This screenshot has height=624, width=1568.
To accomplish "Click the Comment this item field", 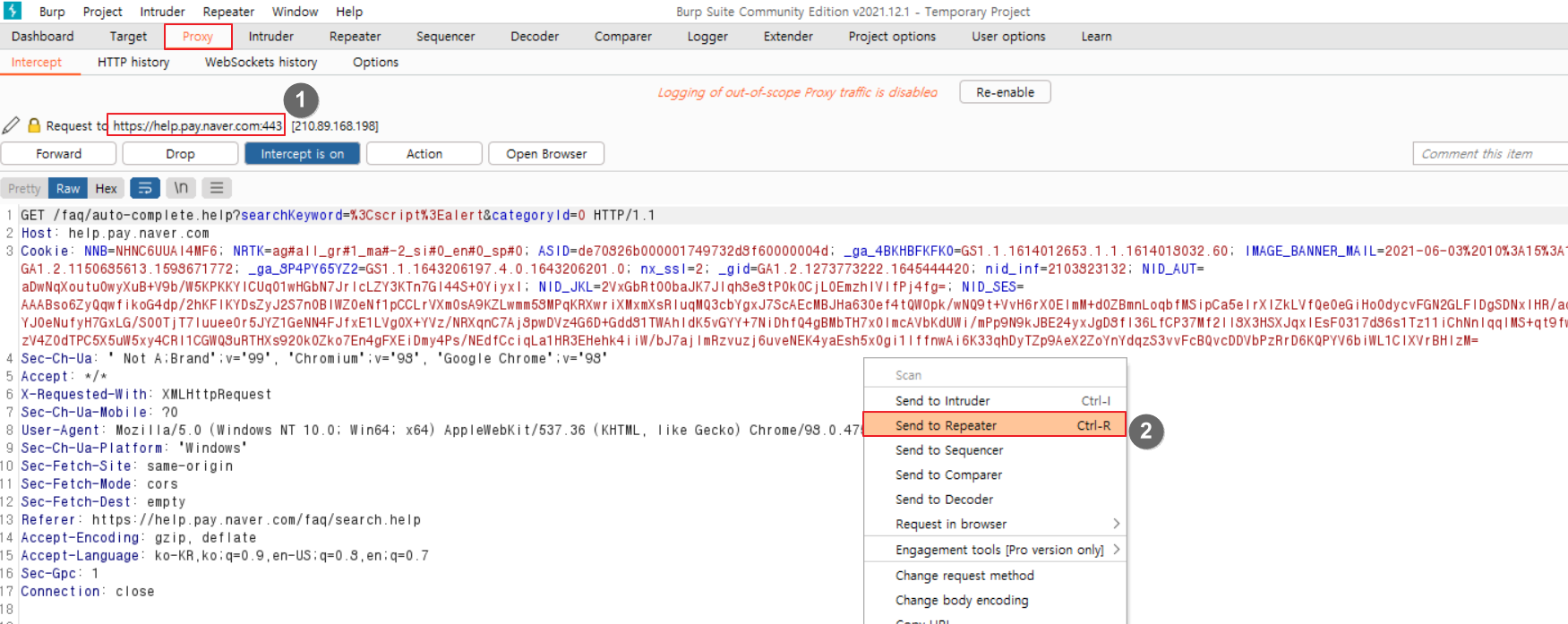I will click(x=1490, y=154).
